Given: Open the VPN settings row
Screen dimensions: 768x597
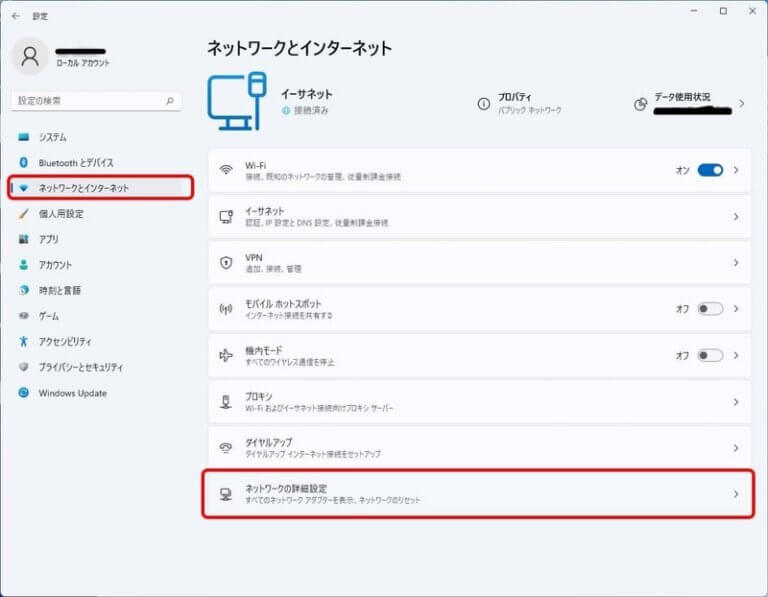Looking at the screenshot, I should point(480,263).
